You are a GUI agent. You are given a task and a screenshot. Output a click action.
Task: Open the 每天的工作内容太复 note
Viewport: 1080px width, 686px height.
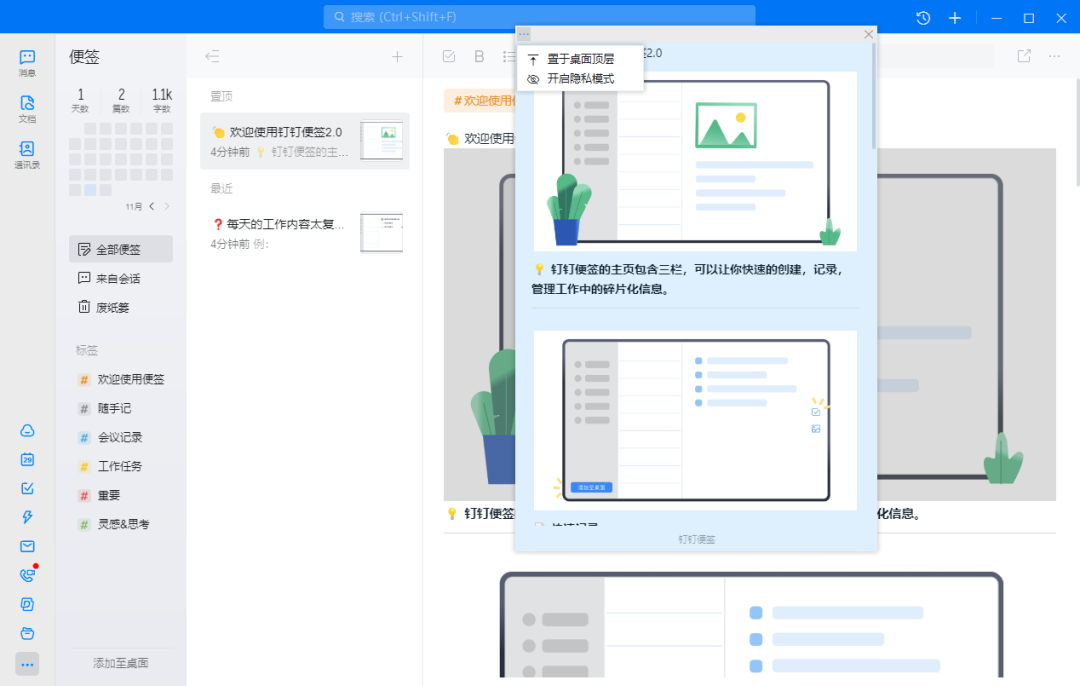[x=304, y=233]
